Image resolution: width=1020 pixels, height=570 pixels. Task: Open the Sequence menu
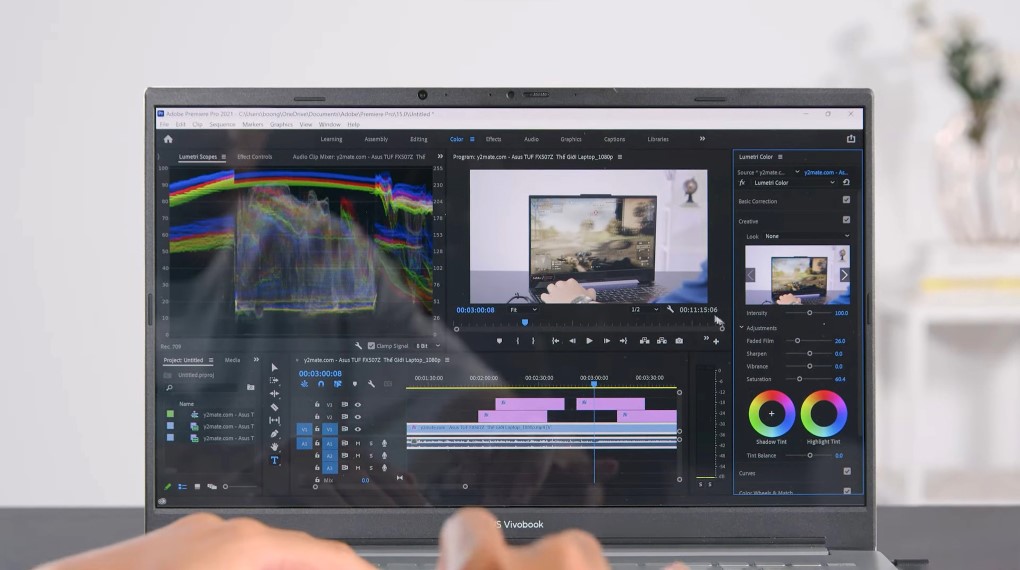coord(222,124)
